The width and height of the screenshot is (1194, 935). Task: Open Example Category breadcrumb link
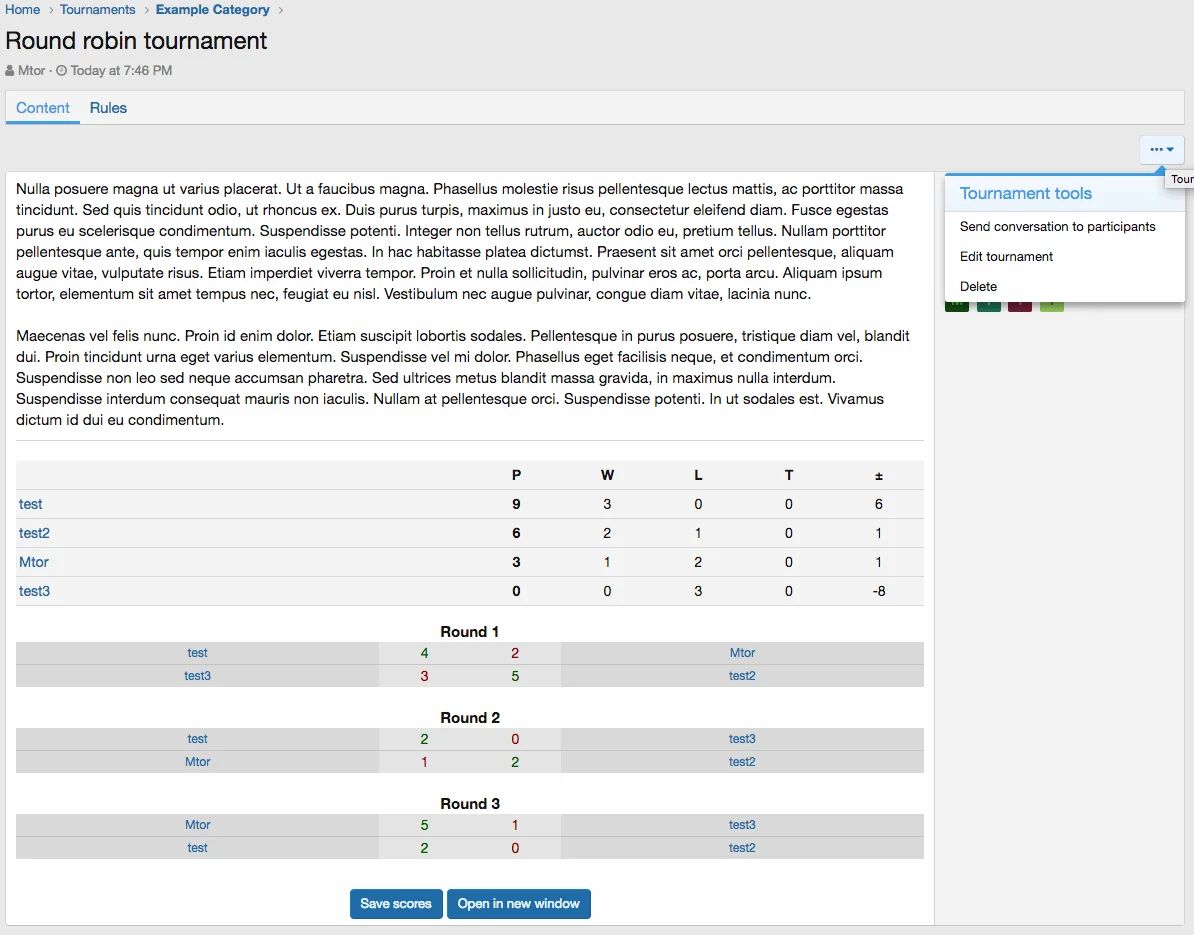212,10
